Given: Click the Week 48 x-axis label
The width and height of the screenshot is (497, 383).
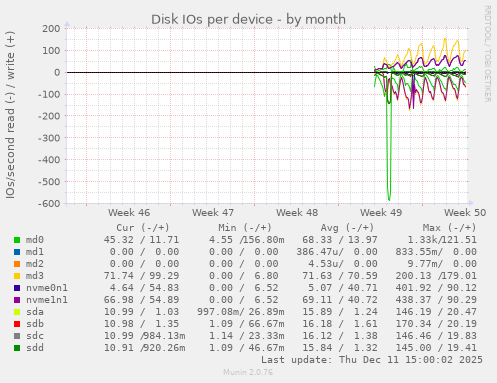Looking at the screenshot, I should (x=297, y=213).
